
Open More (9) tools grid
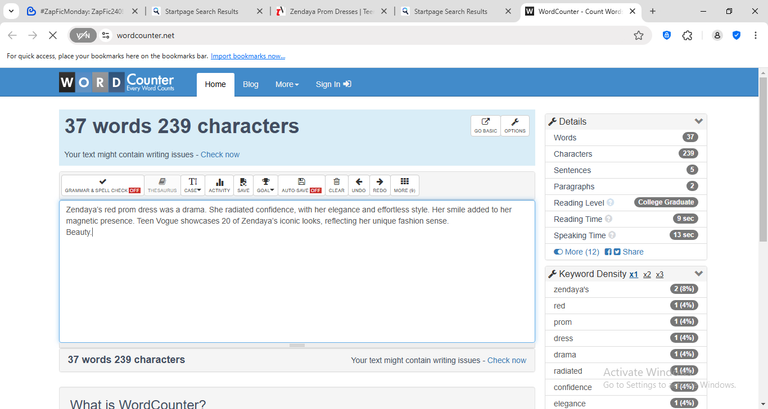click(405, 185)
